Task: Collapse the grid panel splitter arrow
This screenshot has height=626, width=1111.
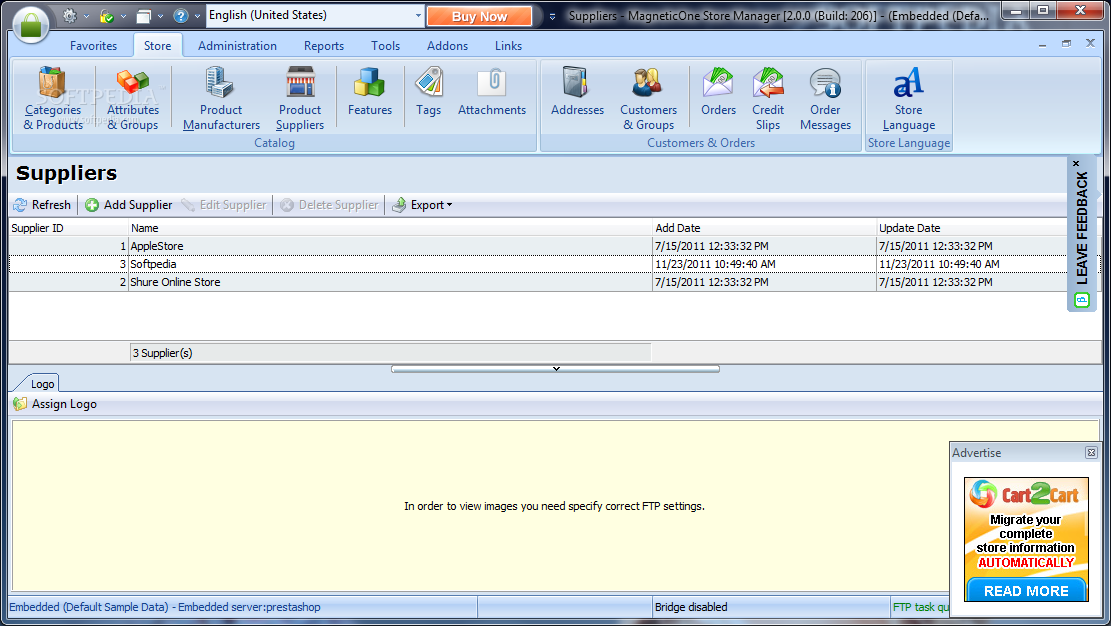Action: point(556,369)
